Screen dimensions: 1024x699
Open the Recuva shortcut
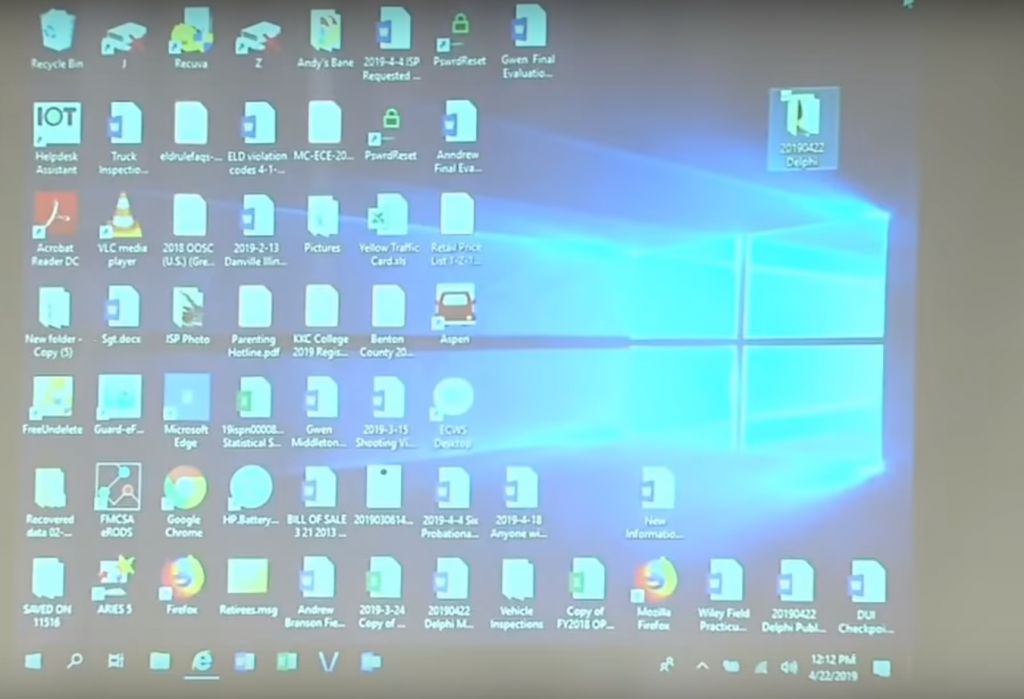(x=190, y=34)
